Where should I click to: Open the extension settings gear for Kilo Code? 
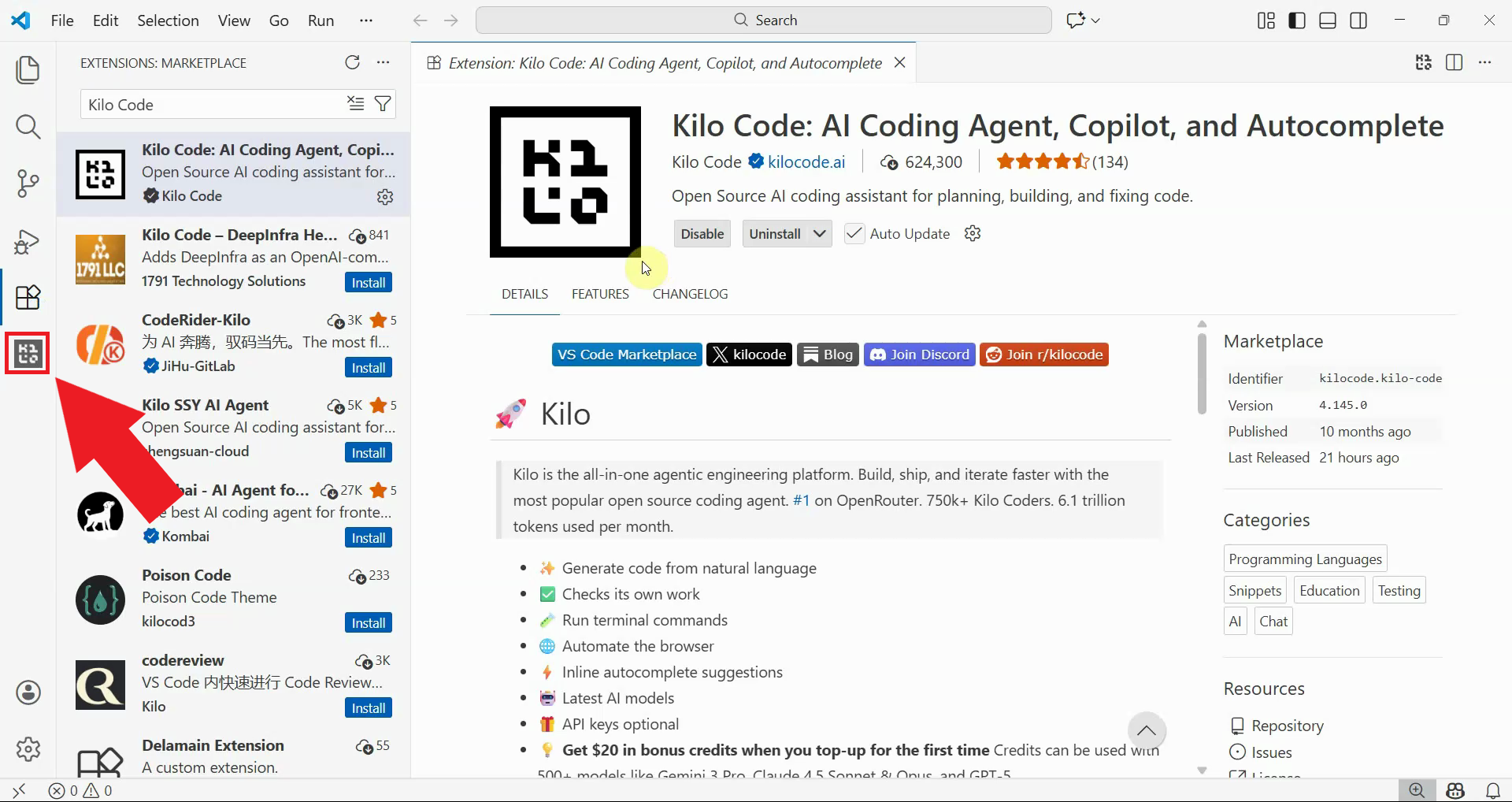point(385,197)
